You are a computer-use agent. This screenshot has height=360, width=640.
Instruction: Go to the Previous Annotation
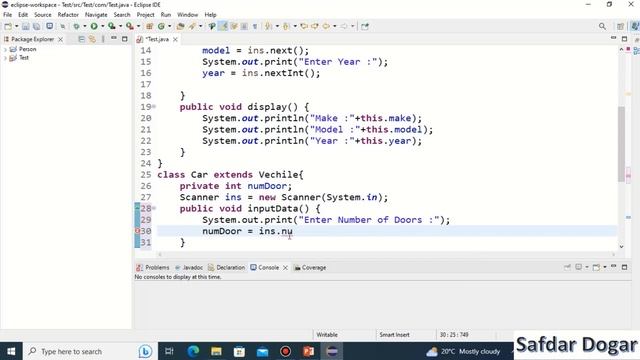(x=286, y=26)
